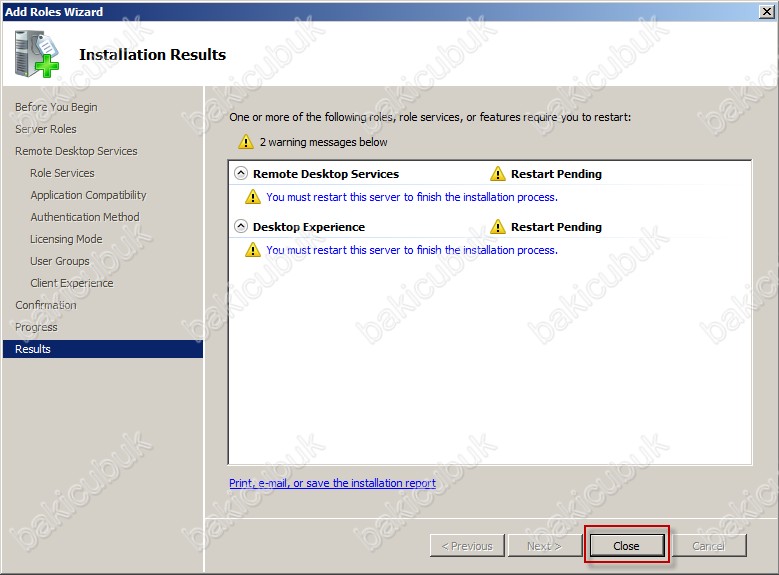The image size is (779, 575).
Task: Click Restart Pending warning icon for Desktop Experience
Action: click(497, 227)
